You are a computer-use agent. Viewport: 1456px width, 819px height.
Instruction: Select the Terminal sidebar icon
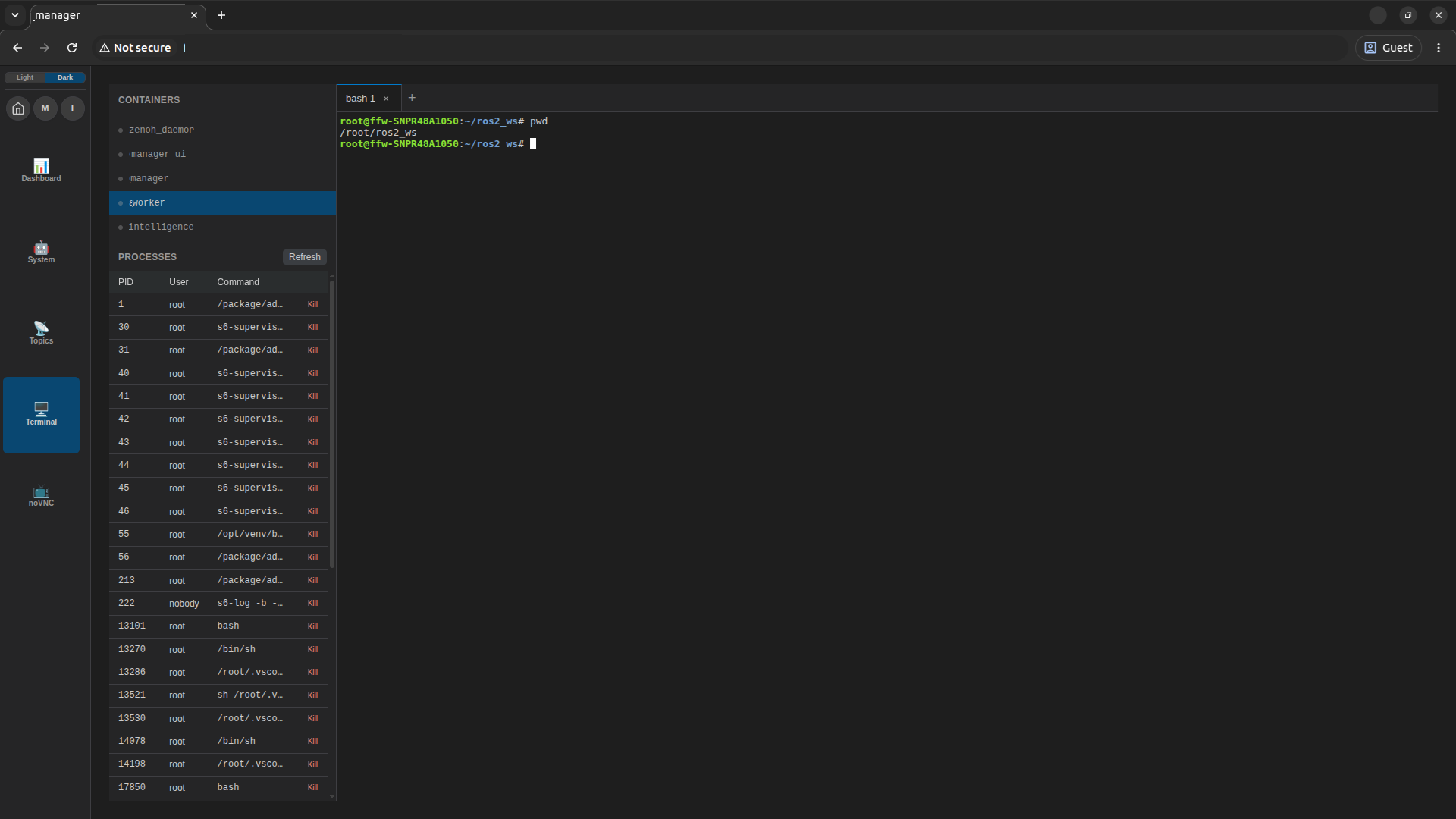pyautogui.click(x=41, y=415)
